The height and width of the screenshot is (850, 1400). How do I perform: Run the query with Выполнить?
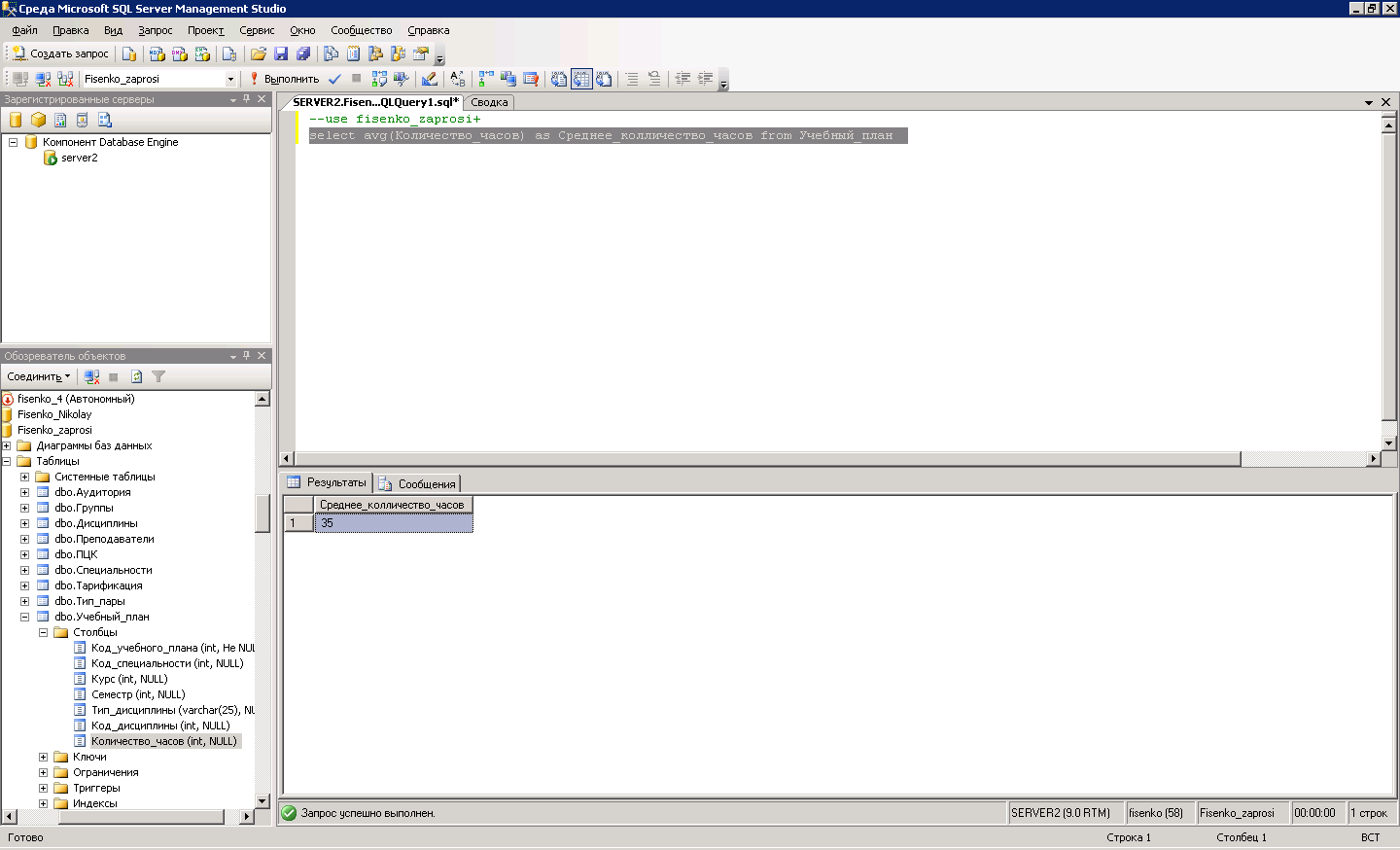[x=284, y=79]
